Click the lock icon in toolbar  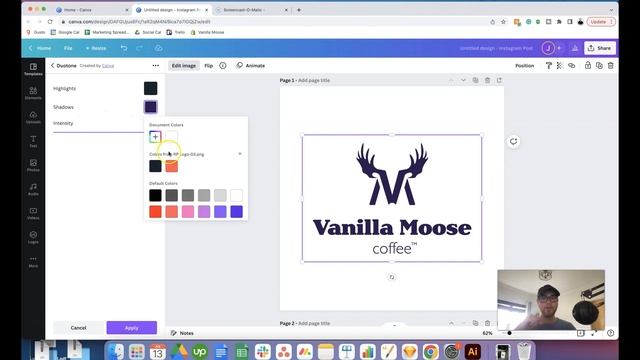point(588,65)
